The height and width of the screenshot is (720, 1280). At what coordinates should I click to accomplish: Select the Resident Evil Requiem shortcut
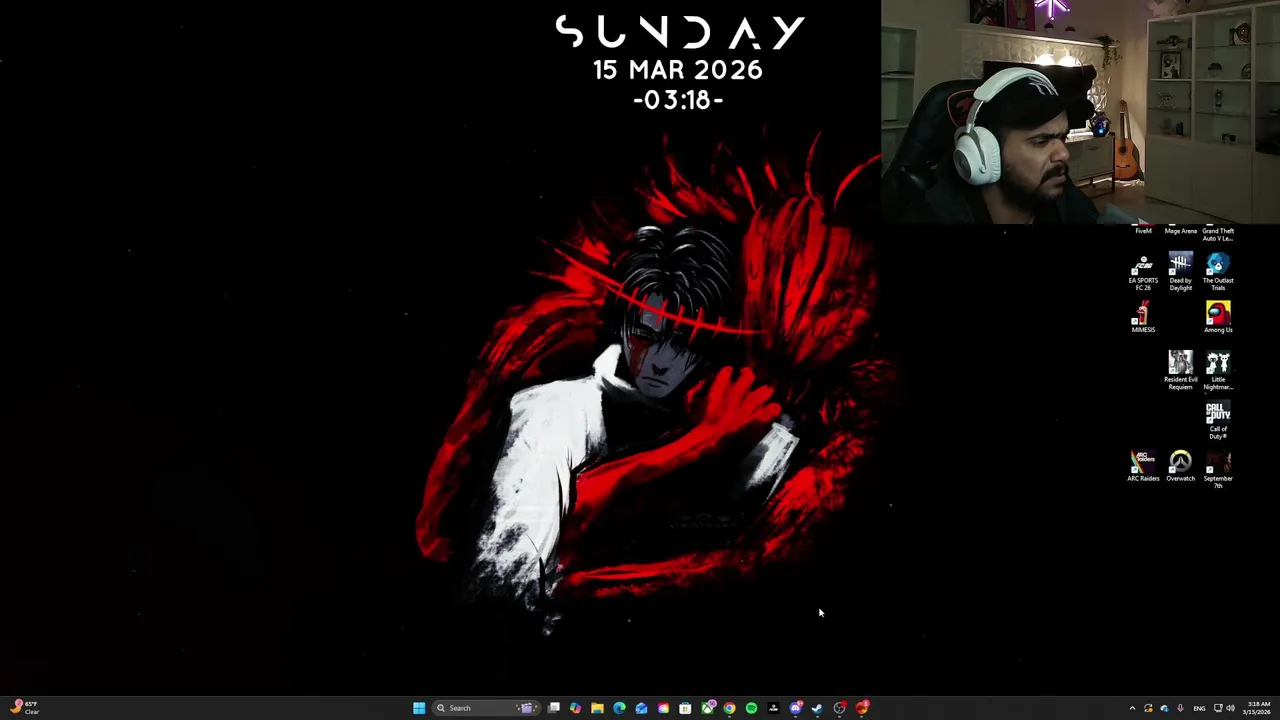(1180, 370)
